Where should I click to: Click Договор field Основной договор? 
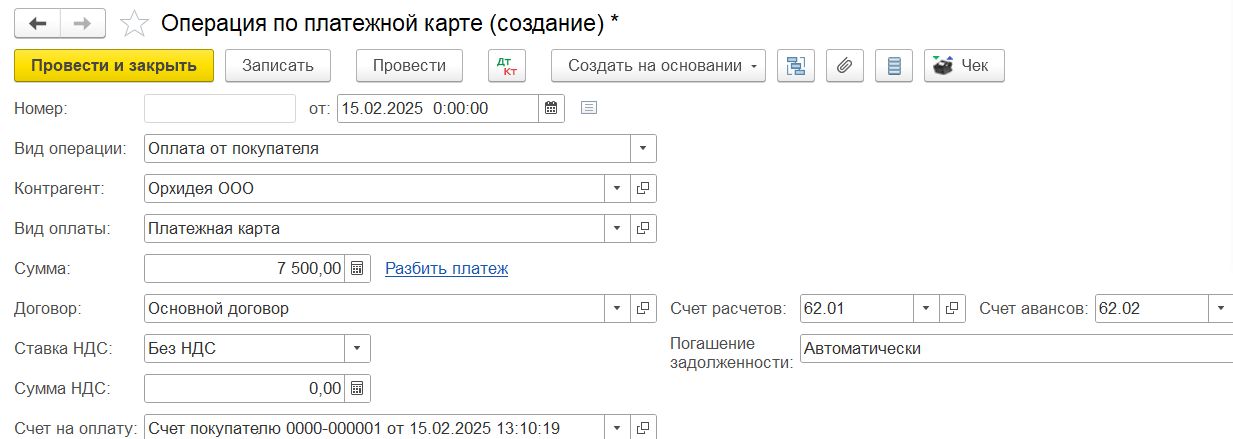[x=375, y=308]
